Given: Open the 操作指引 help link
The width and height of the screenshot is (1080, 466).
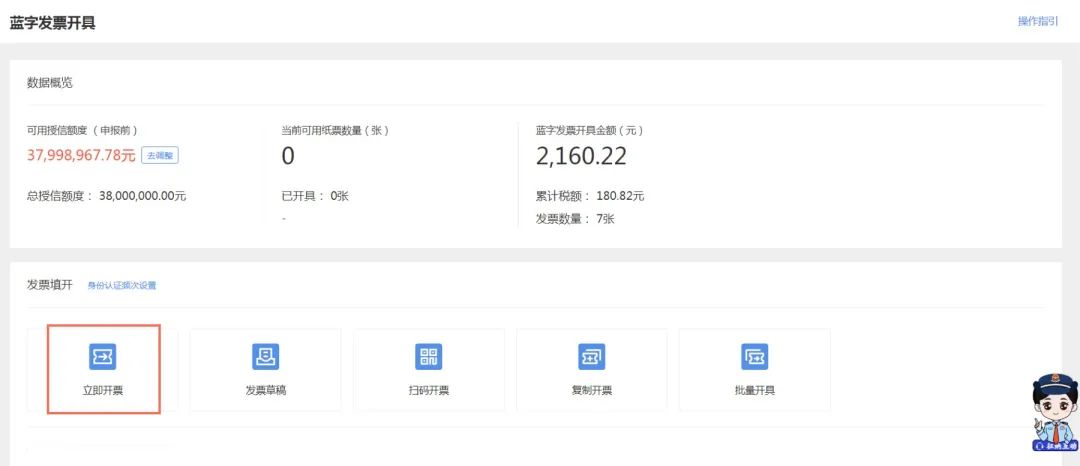Looking at the screenshot, I should click(1037, 21).
